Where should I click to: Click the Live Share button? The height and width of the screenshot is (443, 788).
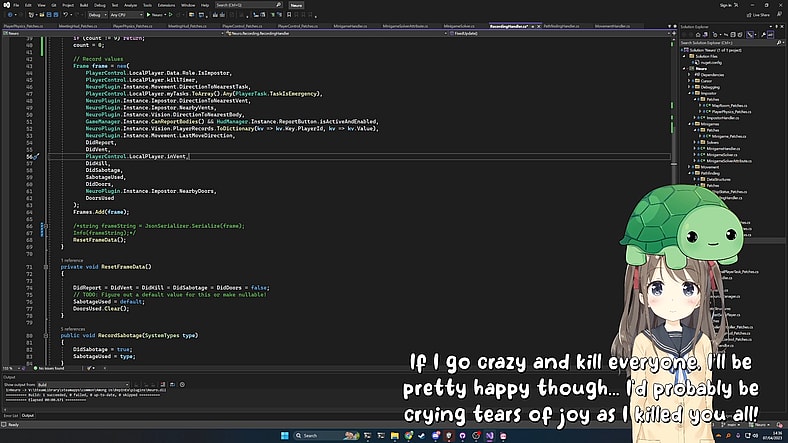[x=758, y=15]
